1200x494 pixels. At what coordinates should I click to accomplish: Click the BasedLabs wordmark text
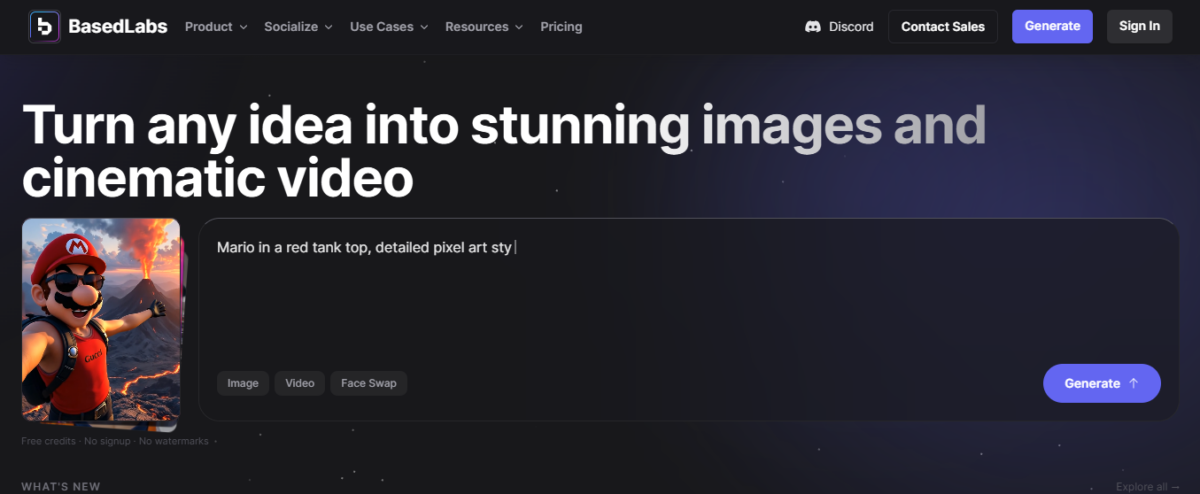click(x=118, y=27)
